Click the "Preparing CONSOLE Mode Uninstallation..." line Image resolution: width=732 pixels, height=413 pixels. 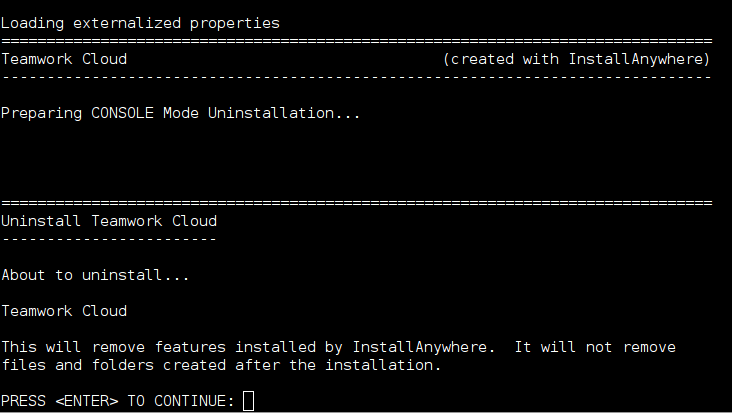click(180, 113)
